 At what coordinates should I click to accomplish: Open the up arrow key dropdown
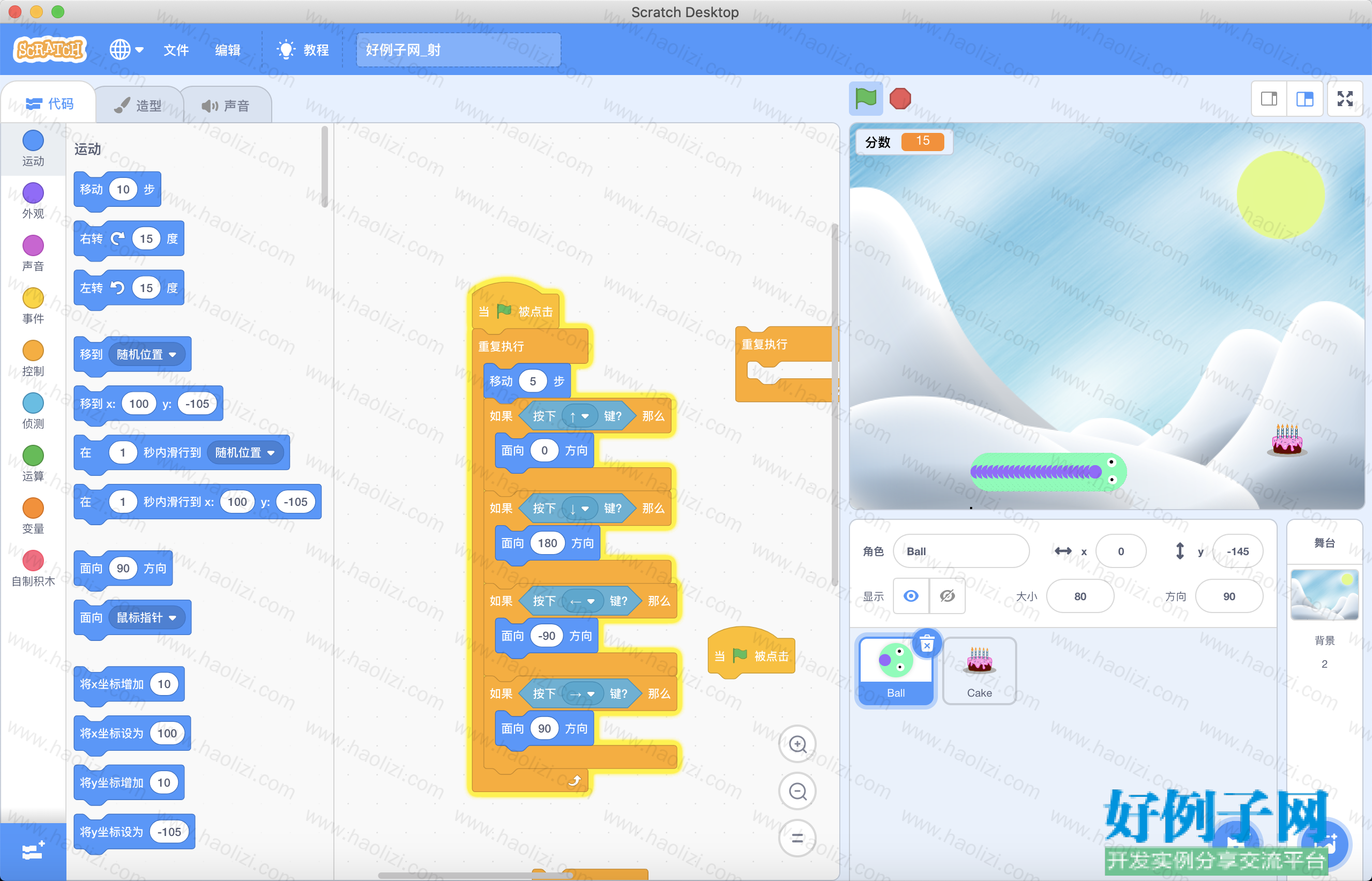point(579,416)
